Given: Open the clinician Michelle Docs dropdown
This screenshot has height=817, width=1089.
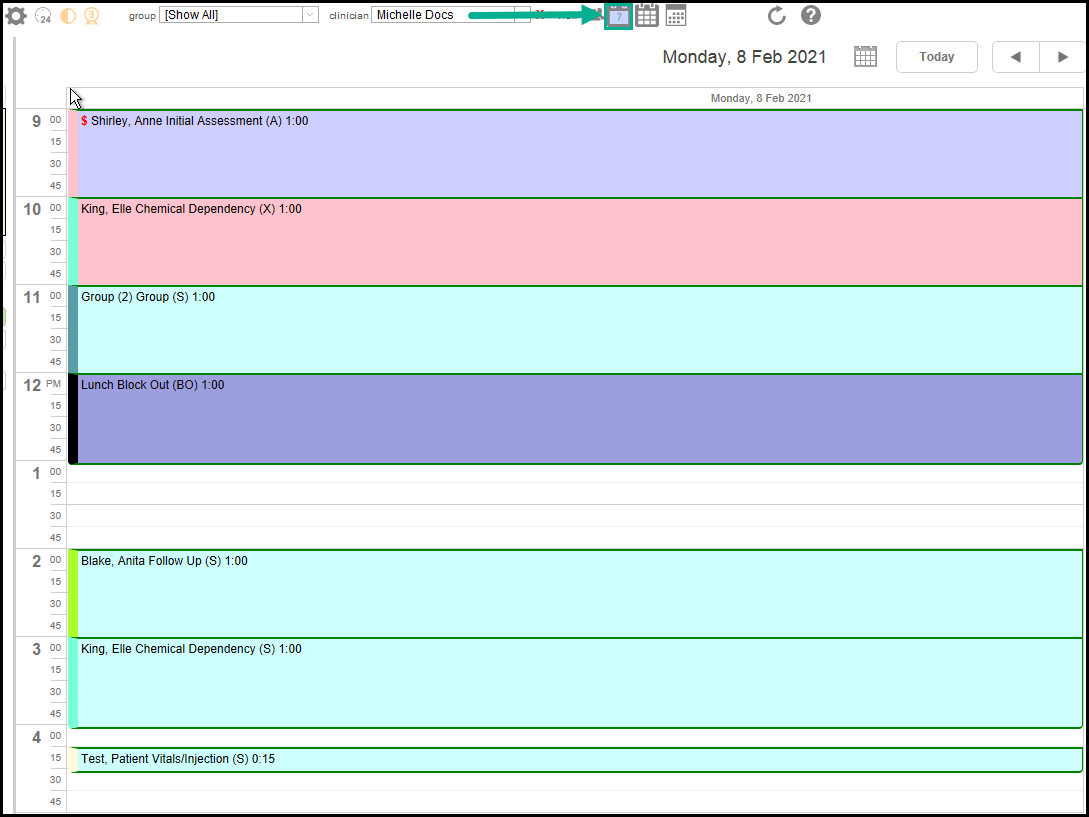Looking at the screenshot, I should click(521, 15).
